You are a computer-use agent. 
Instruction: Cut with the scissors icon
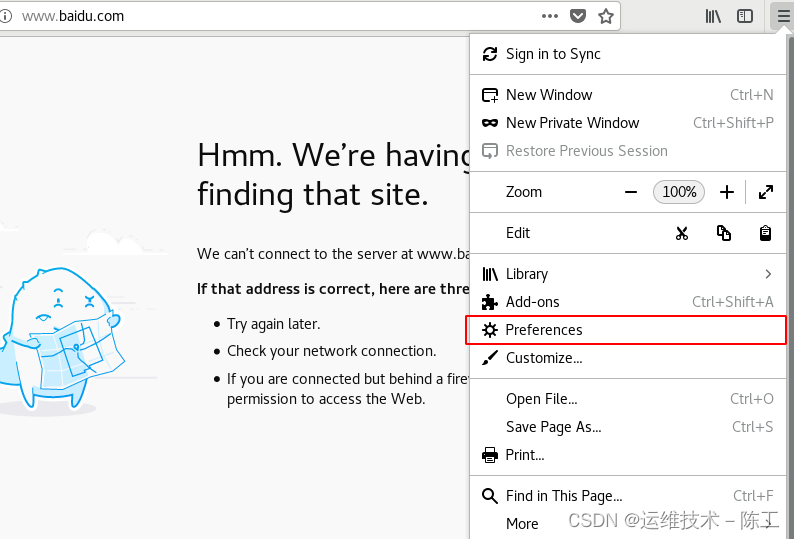682,233
